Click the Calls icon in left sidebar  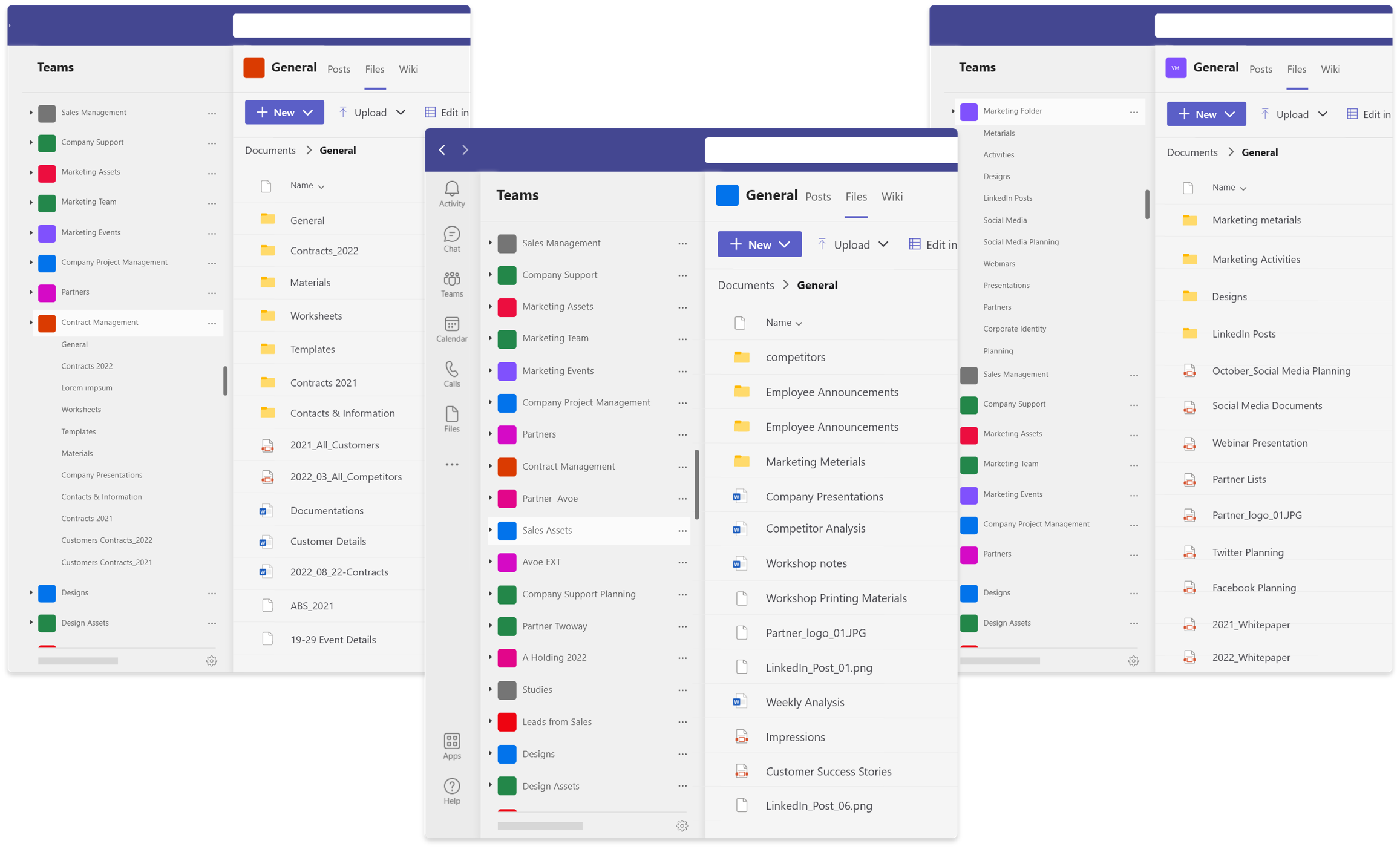452,371
